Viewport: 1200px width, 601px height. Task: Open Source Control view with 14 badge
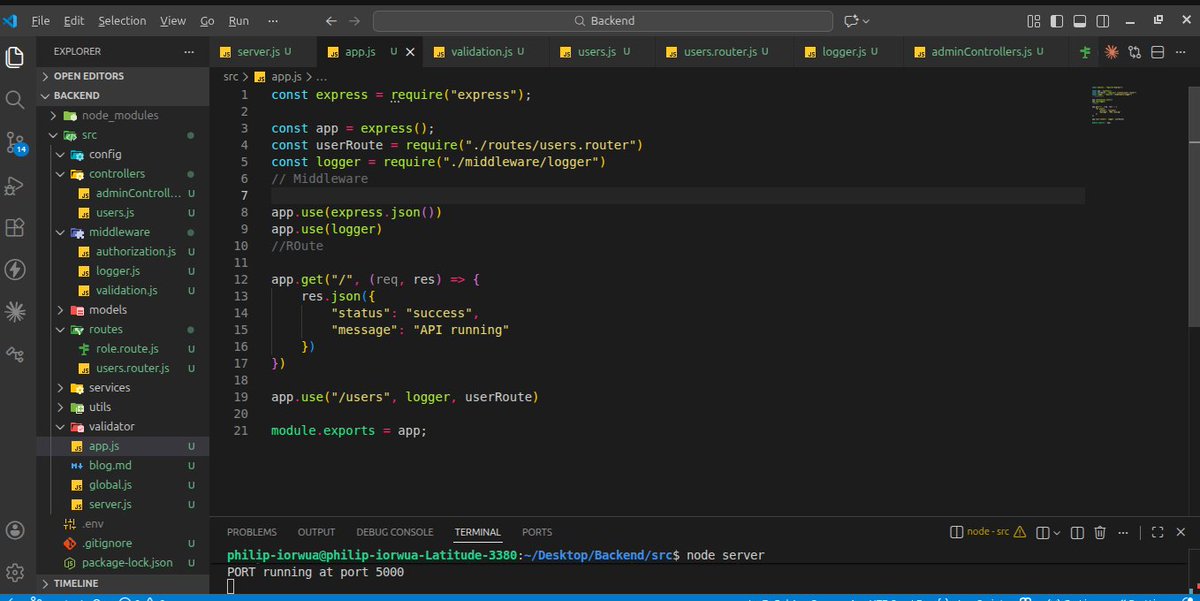click(x=15, y=143)
